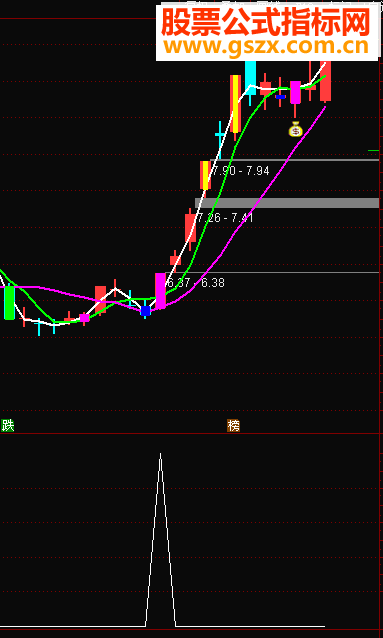The width and height of the screenshot is (383, 638).
Task: Click the magenta candle above the money bag
Action: pos(295,93)
